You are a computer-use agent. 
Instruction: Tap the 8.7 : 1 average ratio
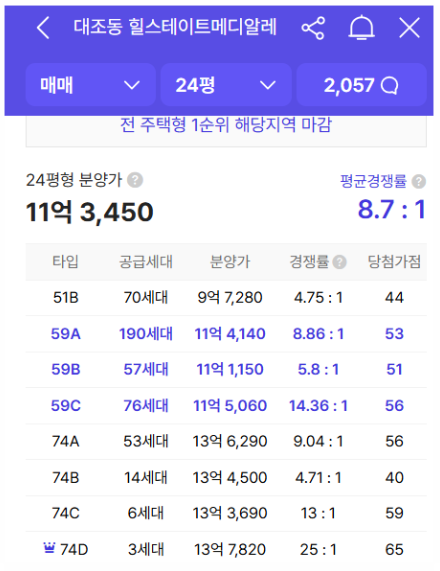click(392, 209)
